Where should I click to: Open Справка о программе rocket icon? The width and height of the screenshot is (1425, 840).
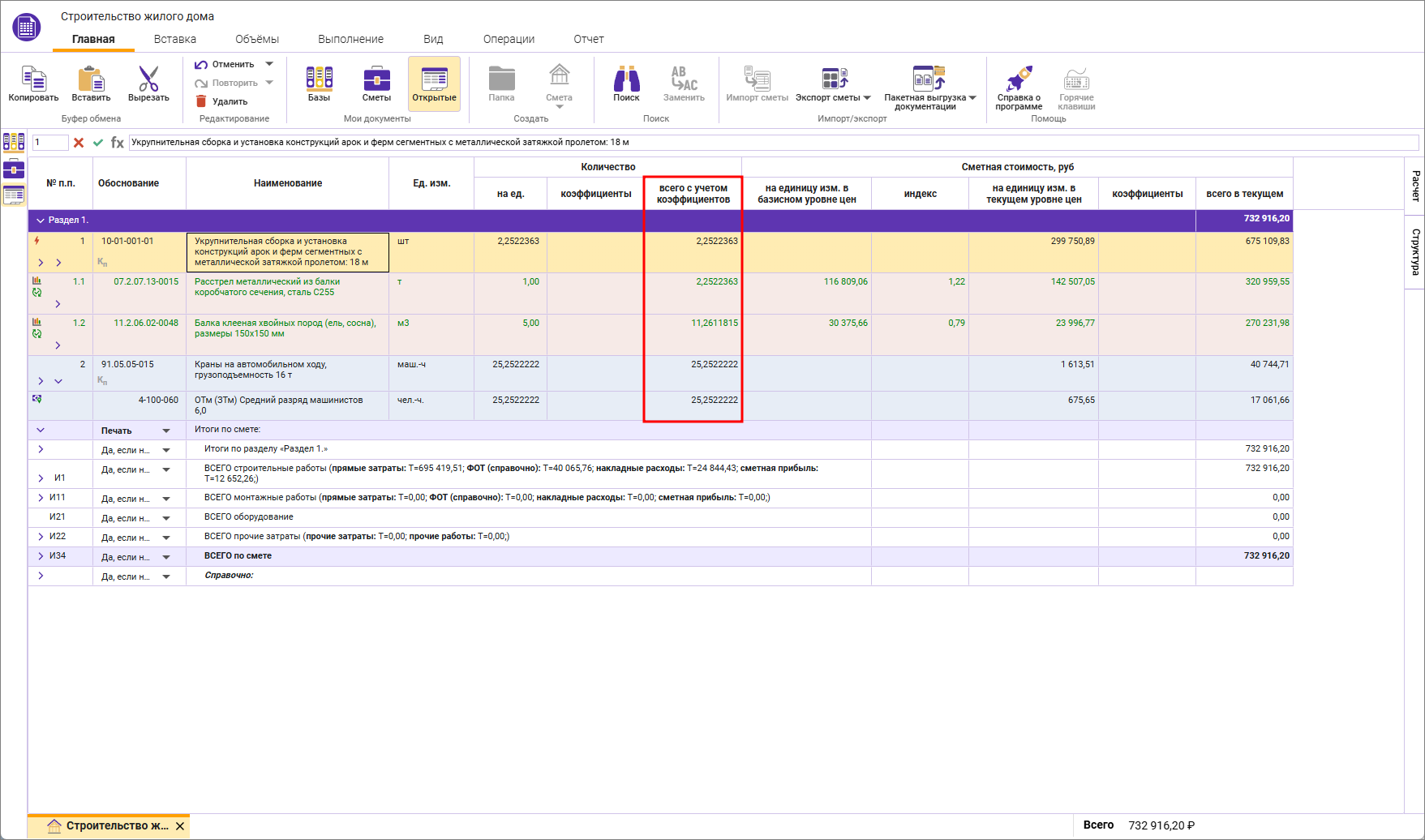1019,79
